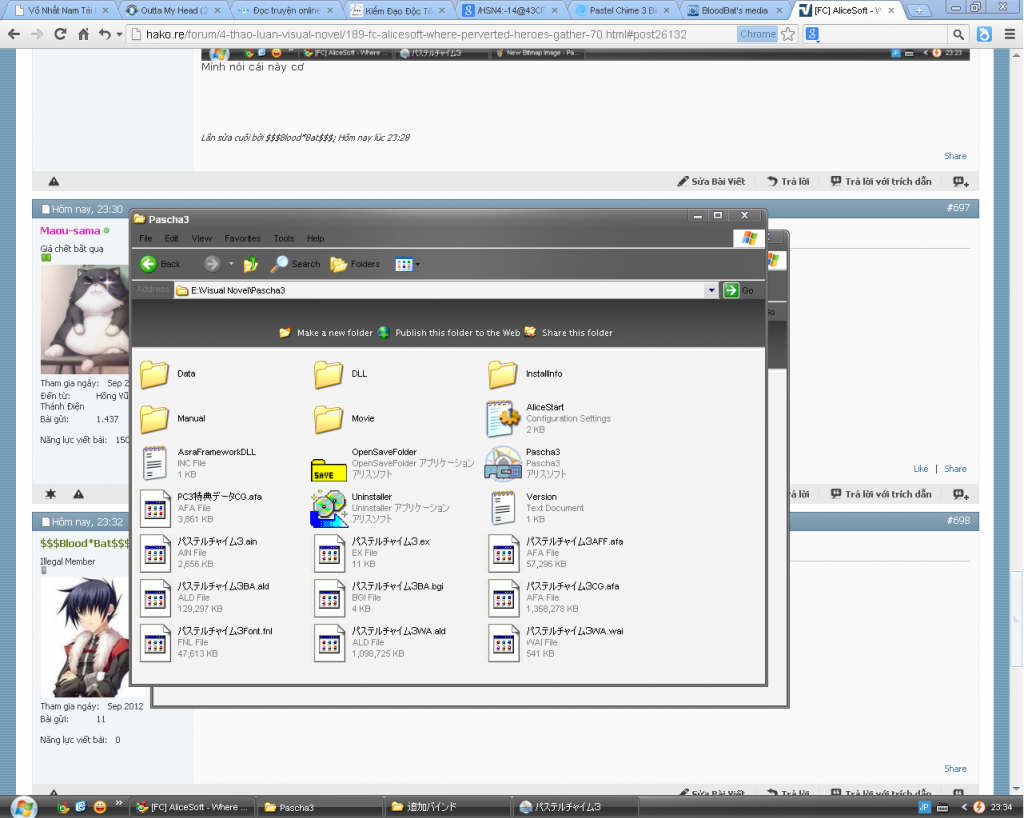
Task: Click Like on post #697
Action: click(921, 469)
